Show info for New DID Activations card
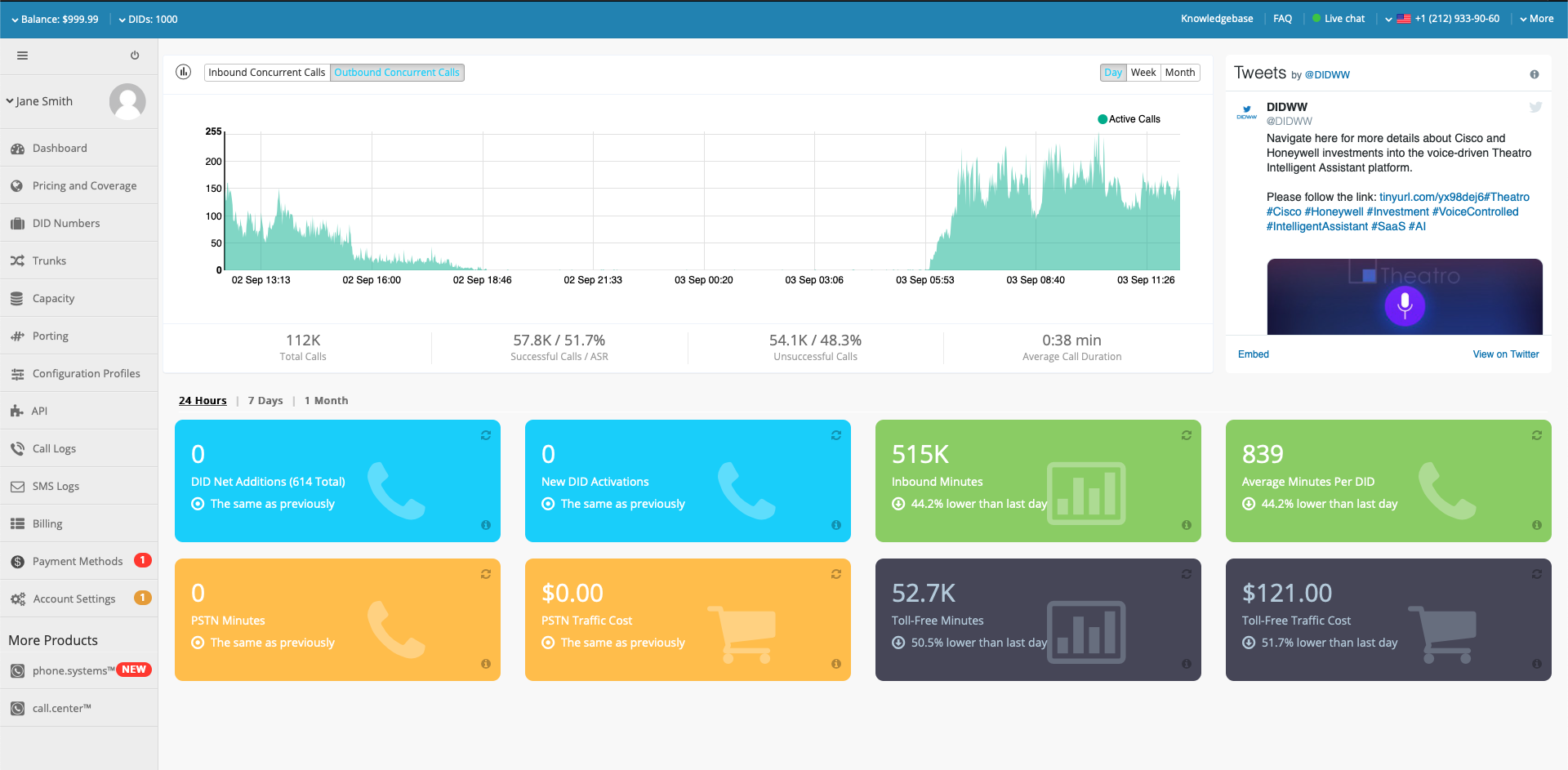 [x=836, y=525]
